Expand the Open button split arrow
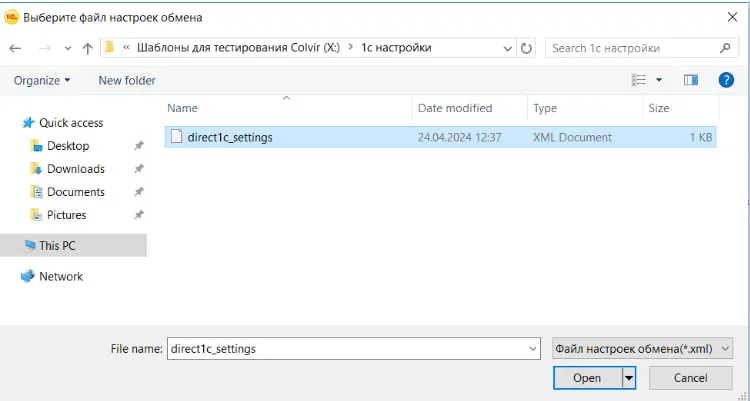750x401 pixels. pyautogui.click(x=629, y=378)
